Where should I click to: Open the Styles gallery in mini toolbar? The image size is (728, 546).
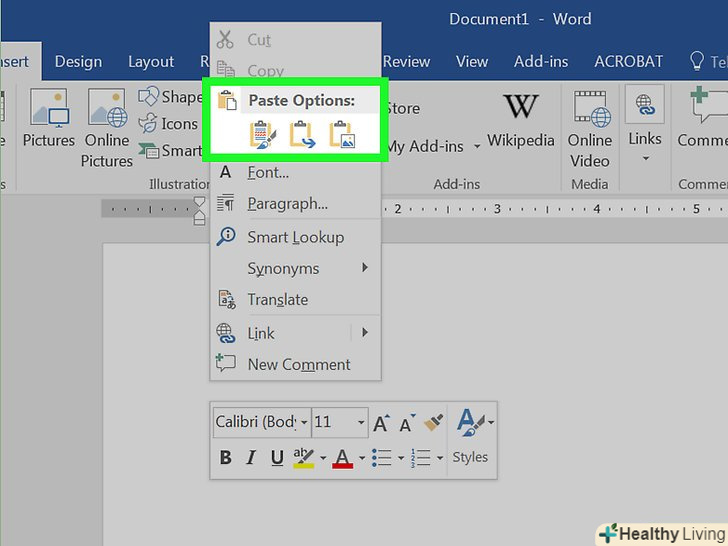click(x=470, y=435)
